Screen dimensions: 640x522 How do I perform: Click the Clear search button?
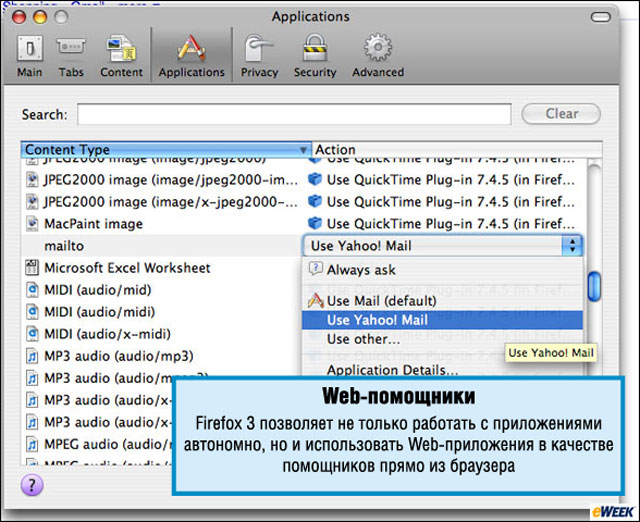coord(561,113)
